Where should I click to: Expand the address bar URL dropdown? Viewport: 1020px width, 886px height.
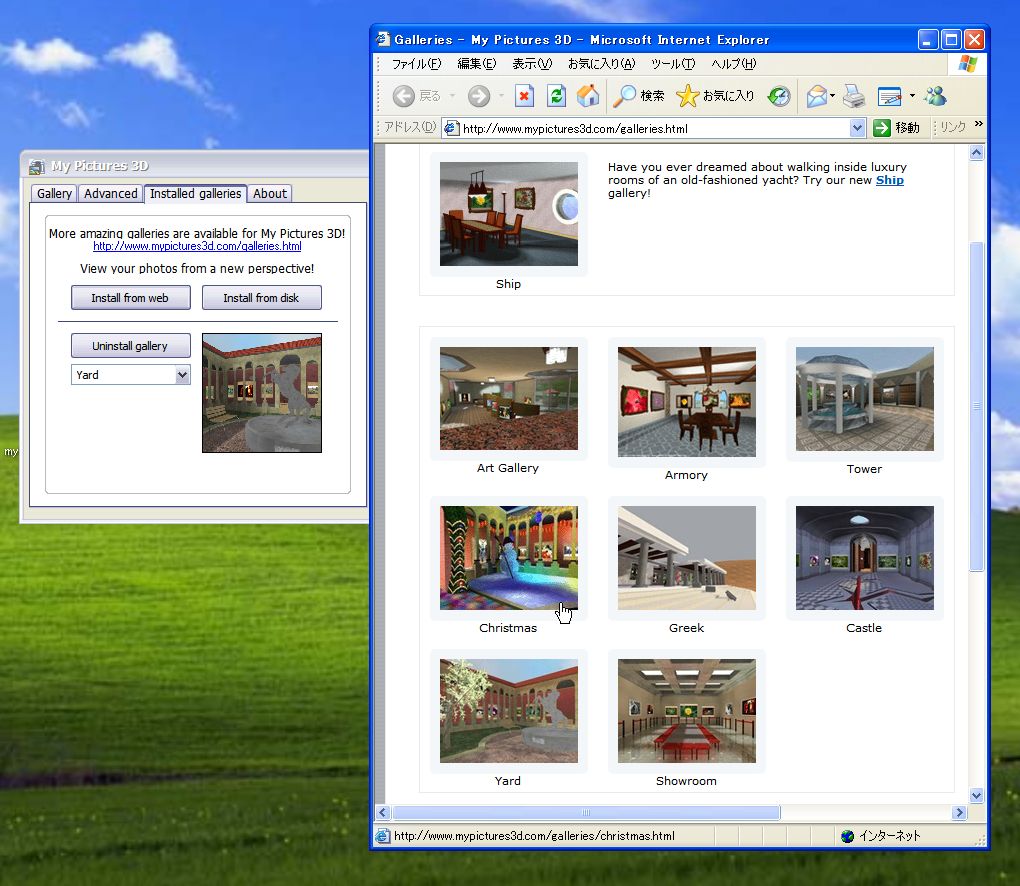tap(857, 128)
